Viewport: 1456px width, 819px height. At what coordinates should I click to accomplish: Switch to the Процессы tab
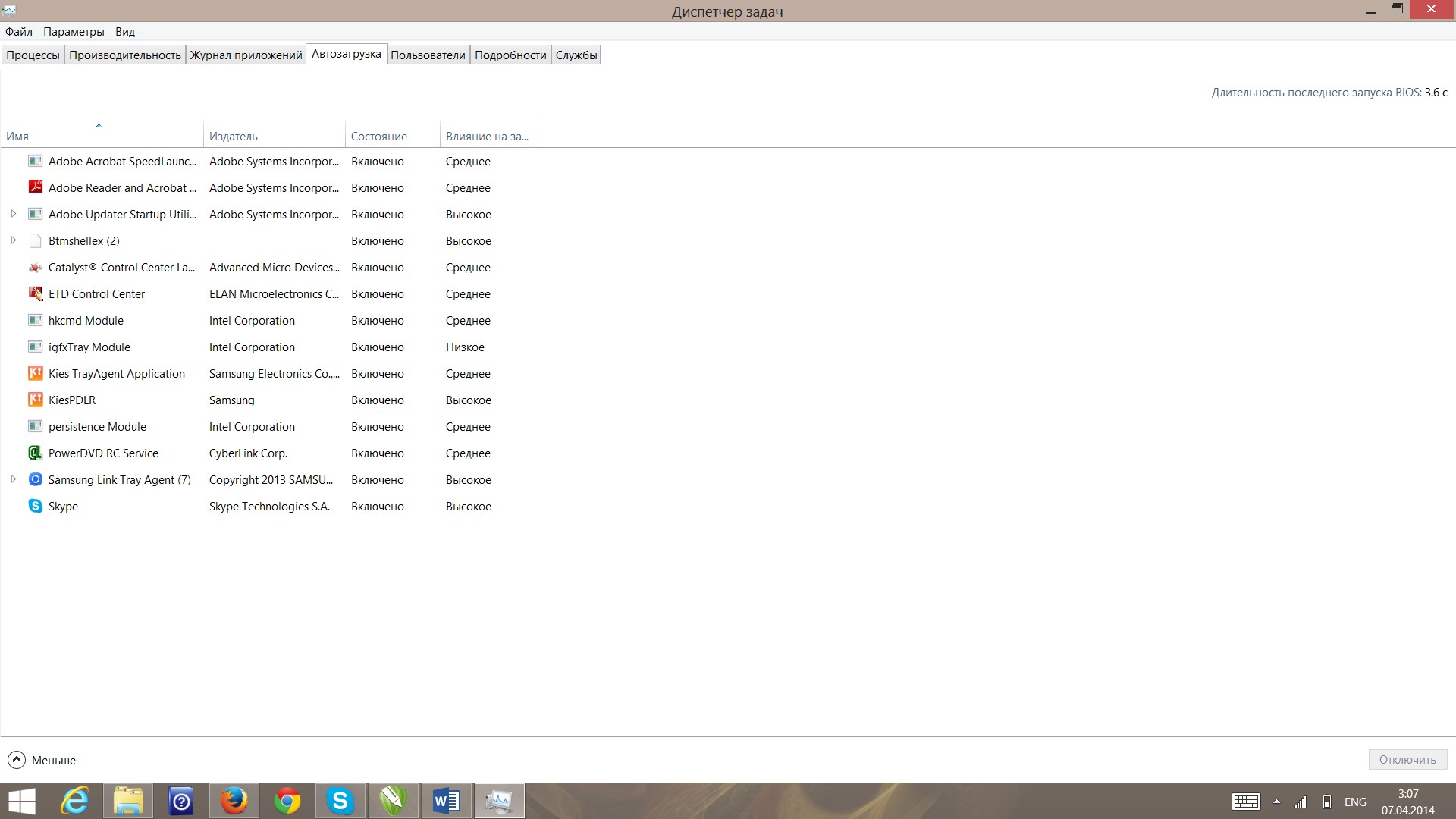[x=33, y=55]
